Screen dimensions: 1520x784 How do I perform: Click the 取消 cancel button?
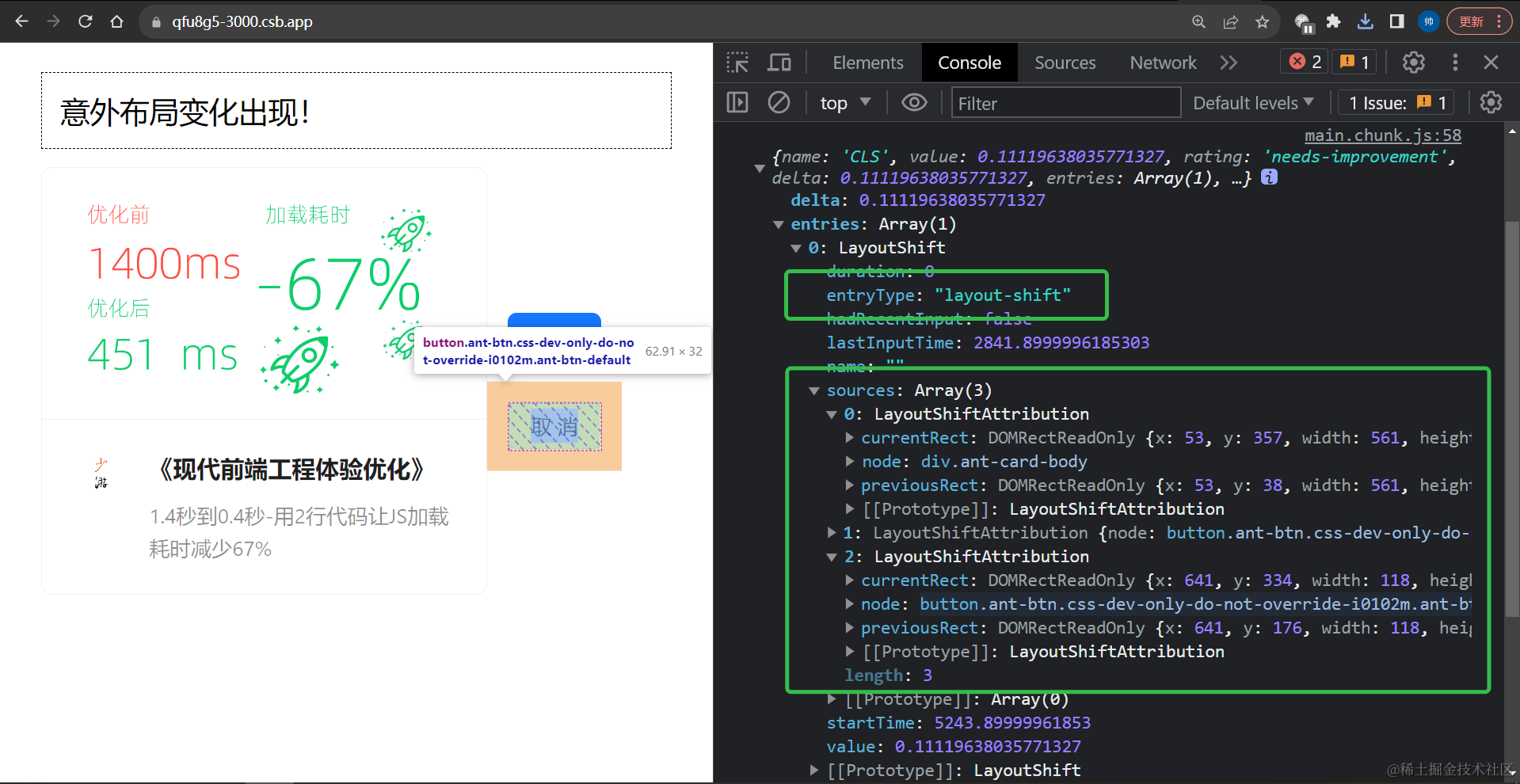tap(554, 427)
